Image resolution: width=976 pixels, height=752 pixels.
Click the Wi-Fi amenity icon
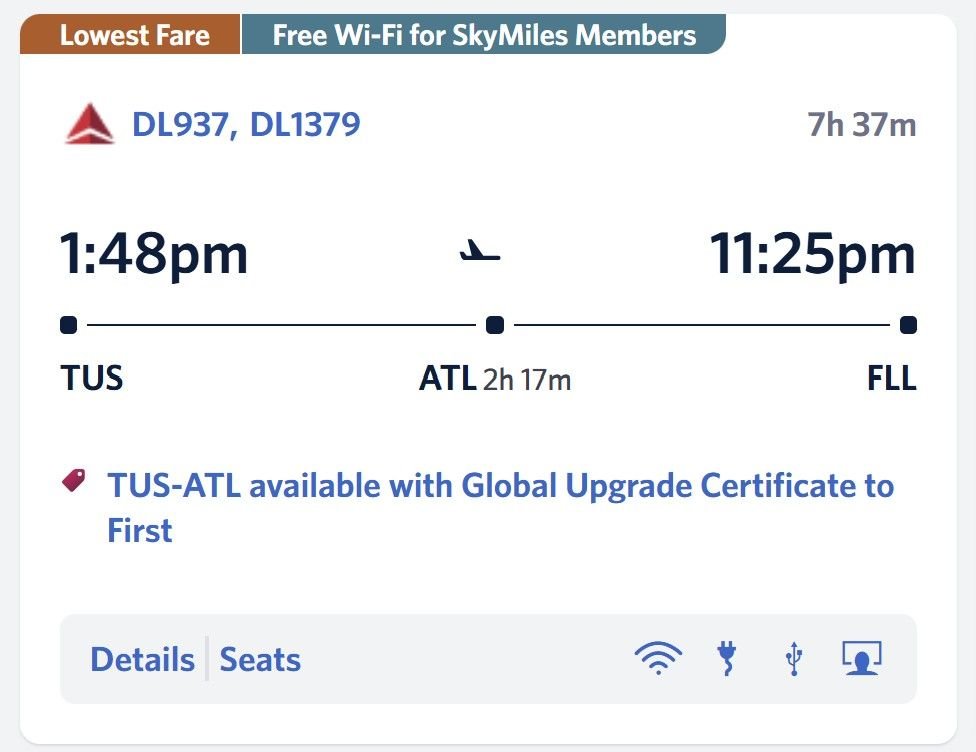658,659
